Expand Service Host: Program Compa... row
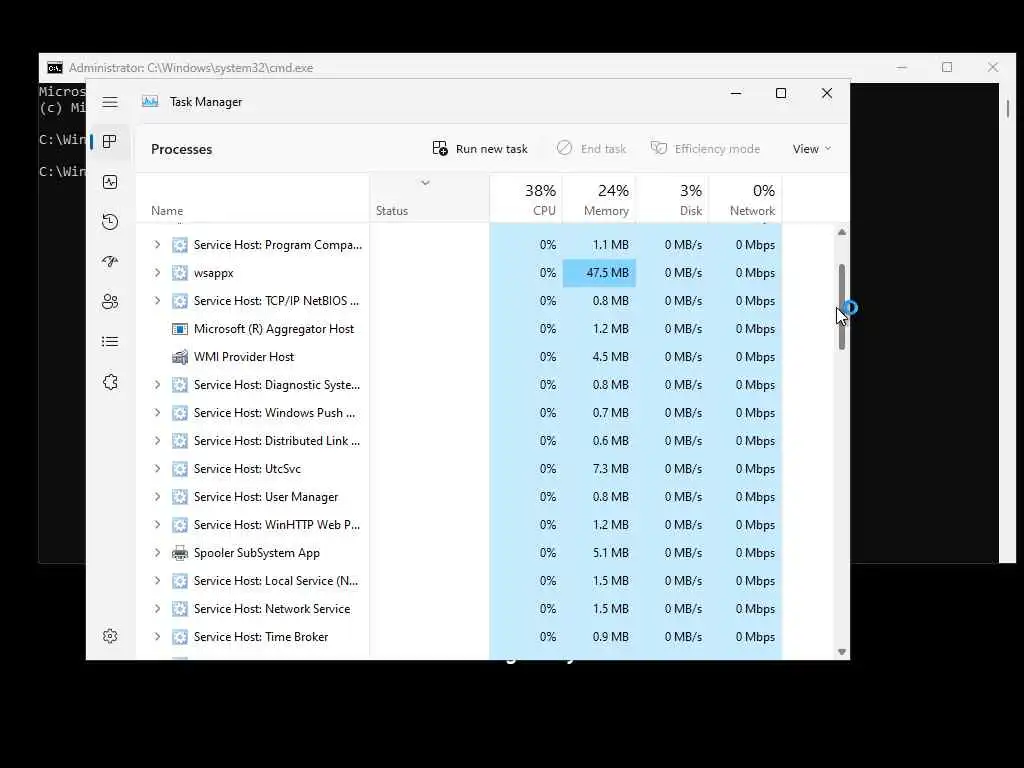Screen dimensions: 1024x768 [x=157, y=245]
